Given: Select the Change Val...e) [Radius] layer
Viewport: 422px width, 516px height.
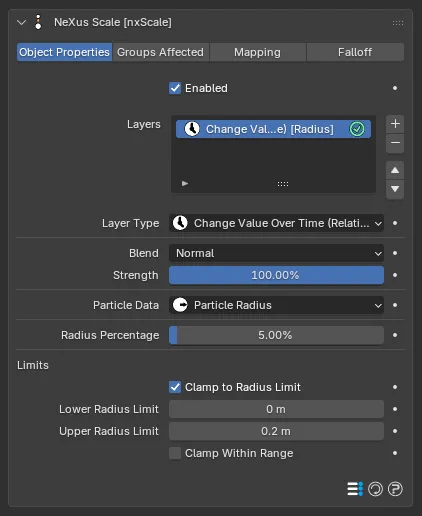Looking at the screenshot, I should [273, 129].
